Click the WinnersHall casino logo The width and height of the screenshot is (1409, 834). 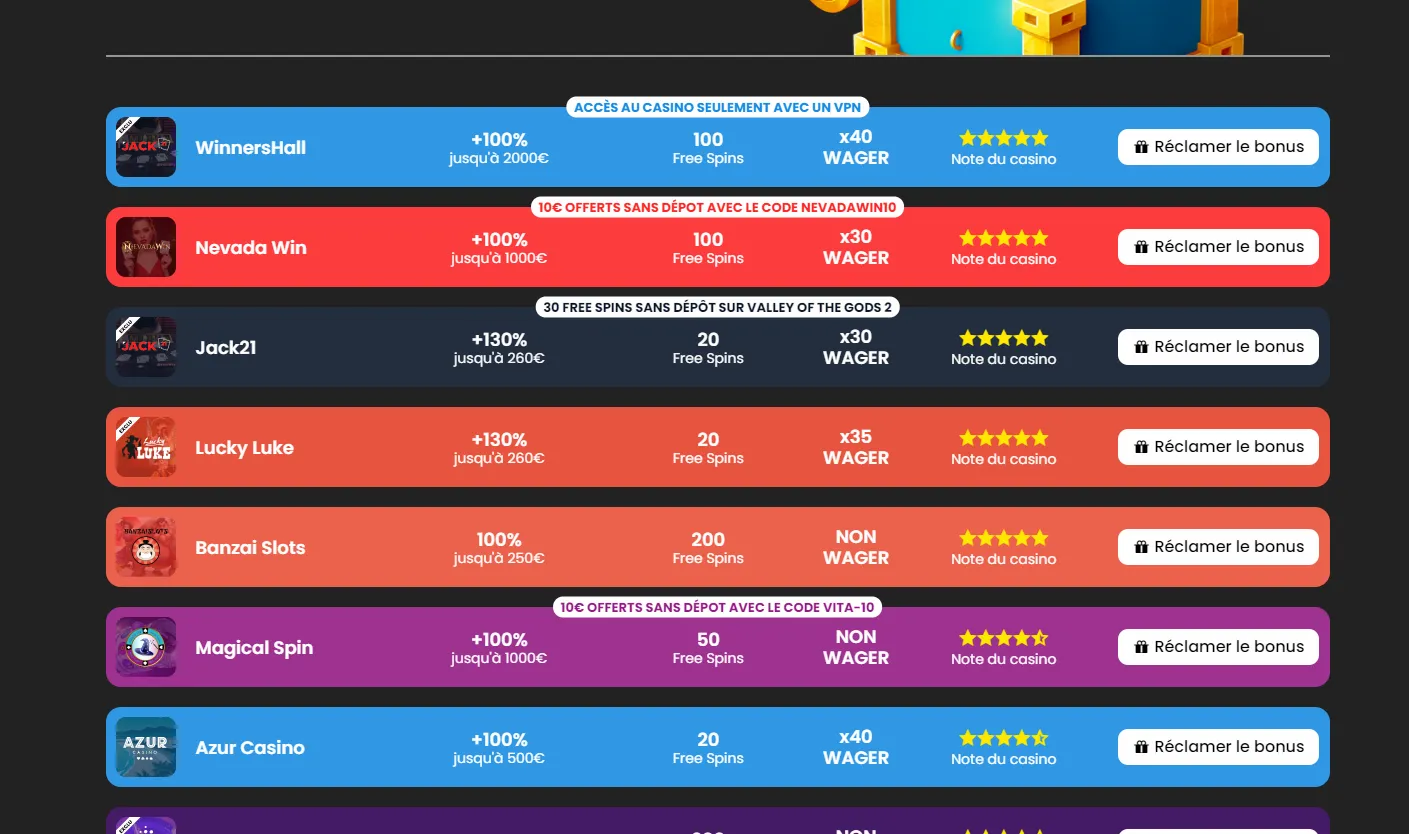click(145, 147)
